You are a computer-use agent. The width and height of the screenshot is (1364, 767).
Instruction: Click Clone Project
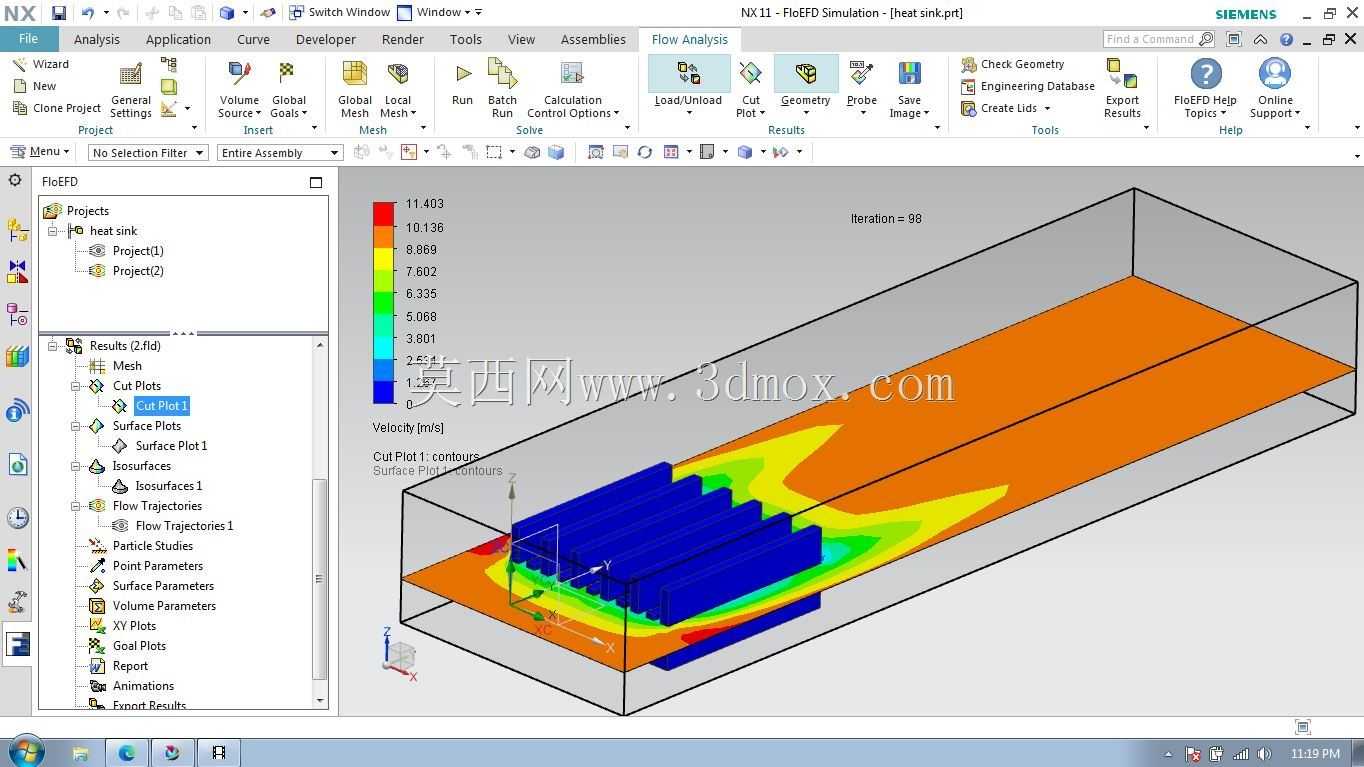pyautogui.click(x=56, y=108)
